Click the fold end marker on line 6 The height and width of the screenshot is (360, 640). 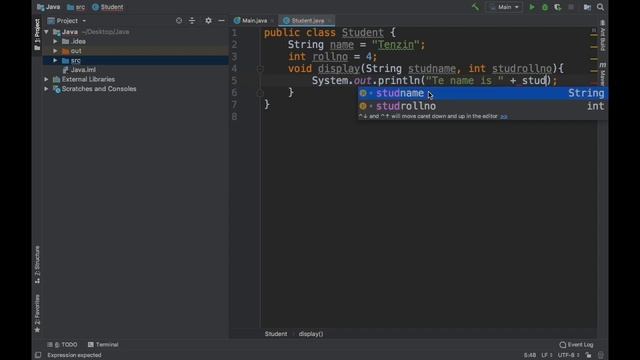[260, 93]
